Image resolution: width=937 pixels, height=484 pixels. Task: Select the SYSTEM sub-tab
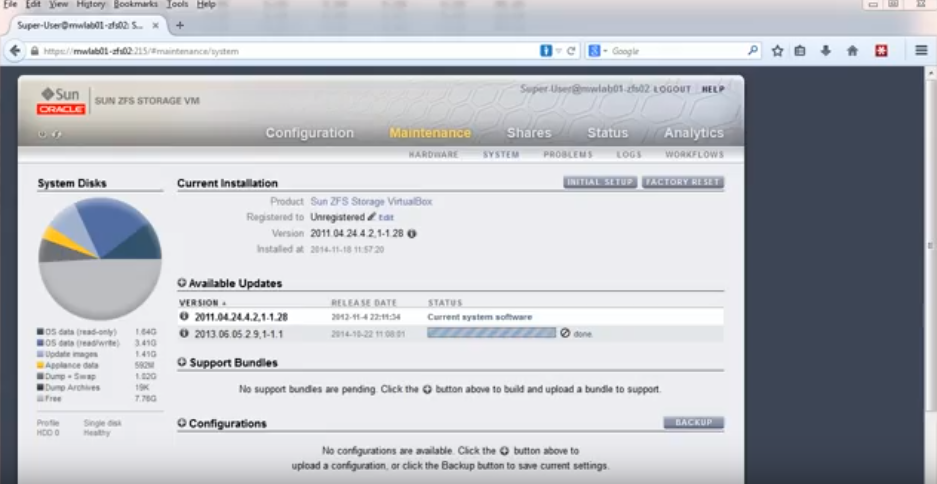(501, 155)
